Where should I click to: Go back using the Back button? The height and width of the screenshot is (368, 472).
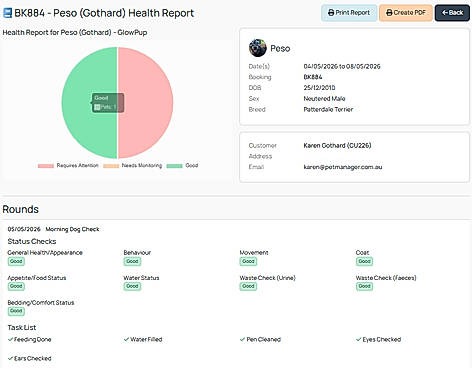coord(452,13)
